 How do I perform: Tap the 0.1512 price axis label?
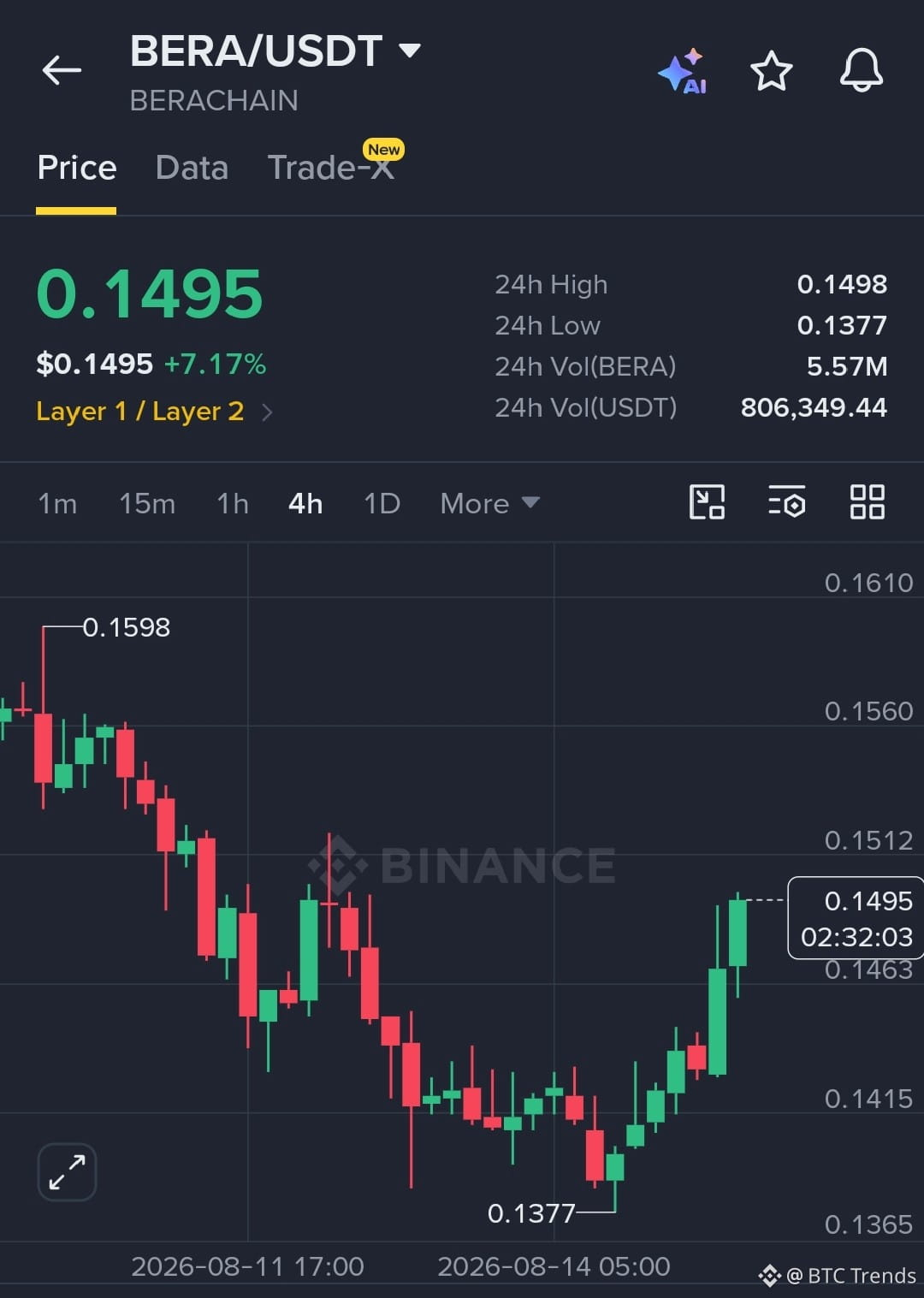pyautogui.click(x=868, y=840)
